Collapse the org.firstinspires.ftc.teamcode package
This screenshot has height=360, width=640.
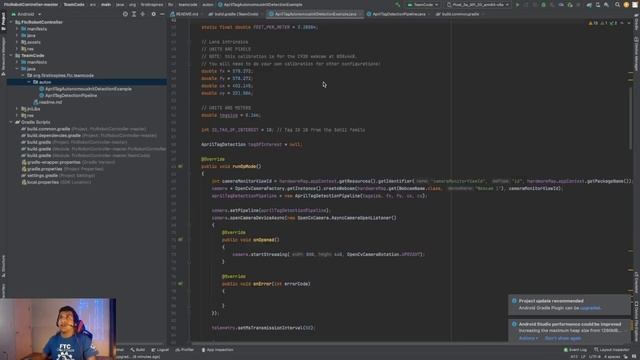point(23,76)
